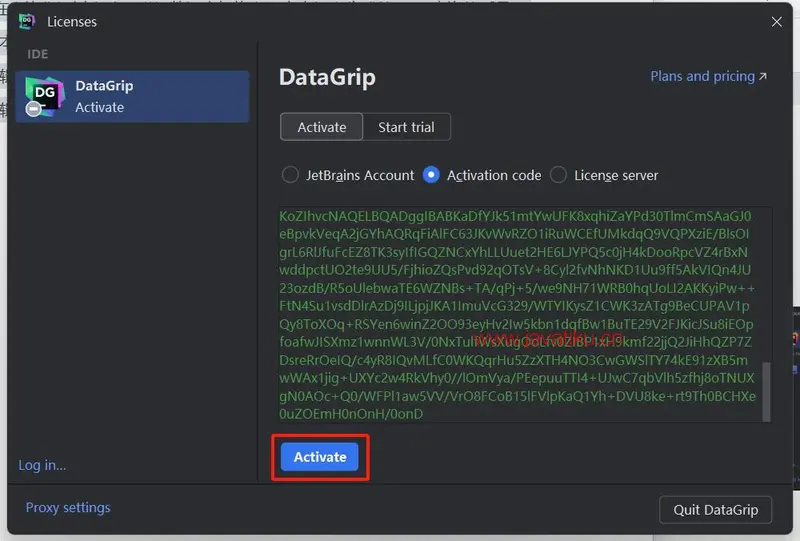Switch to the Start trial tab

[406, 127]
